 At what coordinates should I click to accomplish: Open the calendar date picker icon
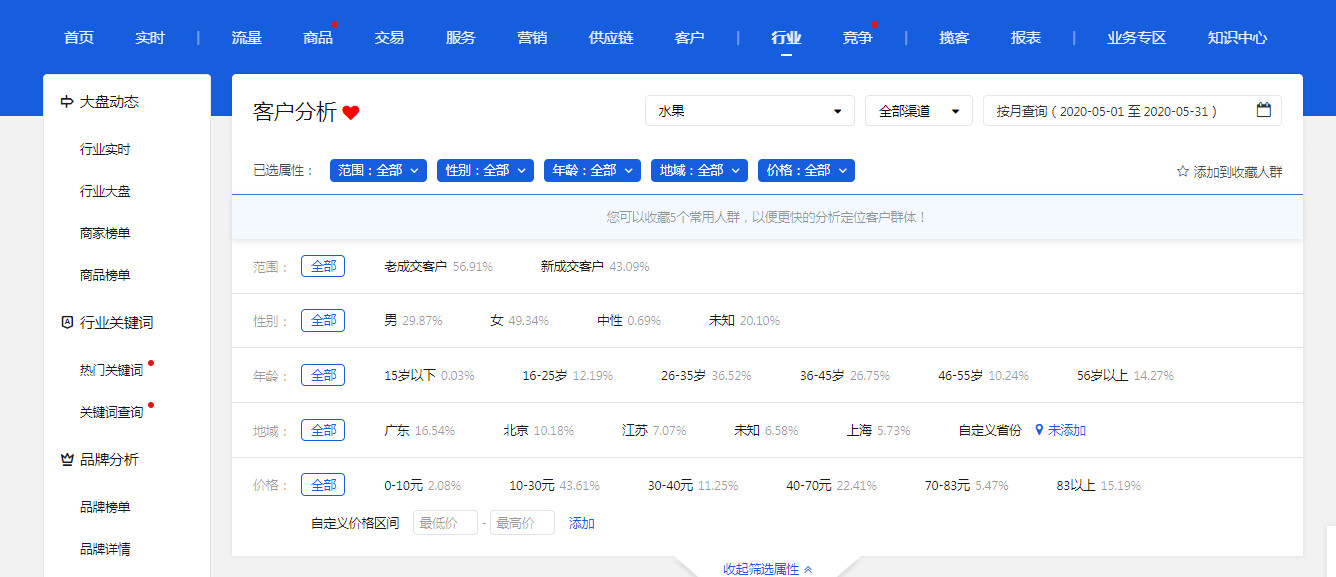[x=1264, y=111]
